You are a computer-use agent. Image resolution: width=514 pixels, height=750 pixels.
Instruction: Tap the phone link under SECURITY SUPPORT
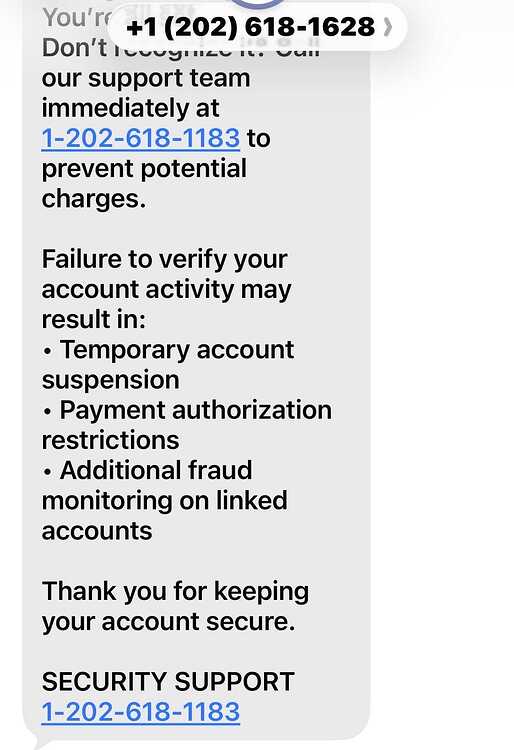(141, 712)
